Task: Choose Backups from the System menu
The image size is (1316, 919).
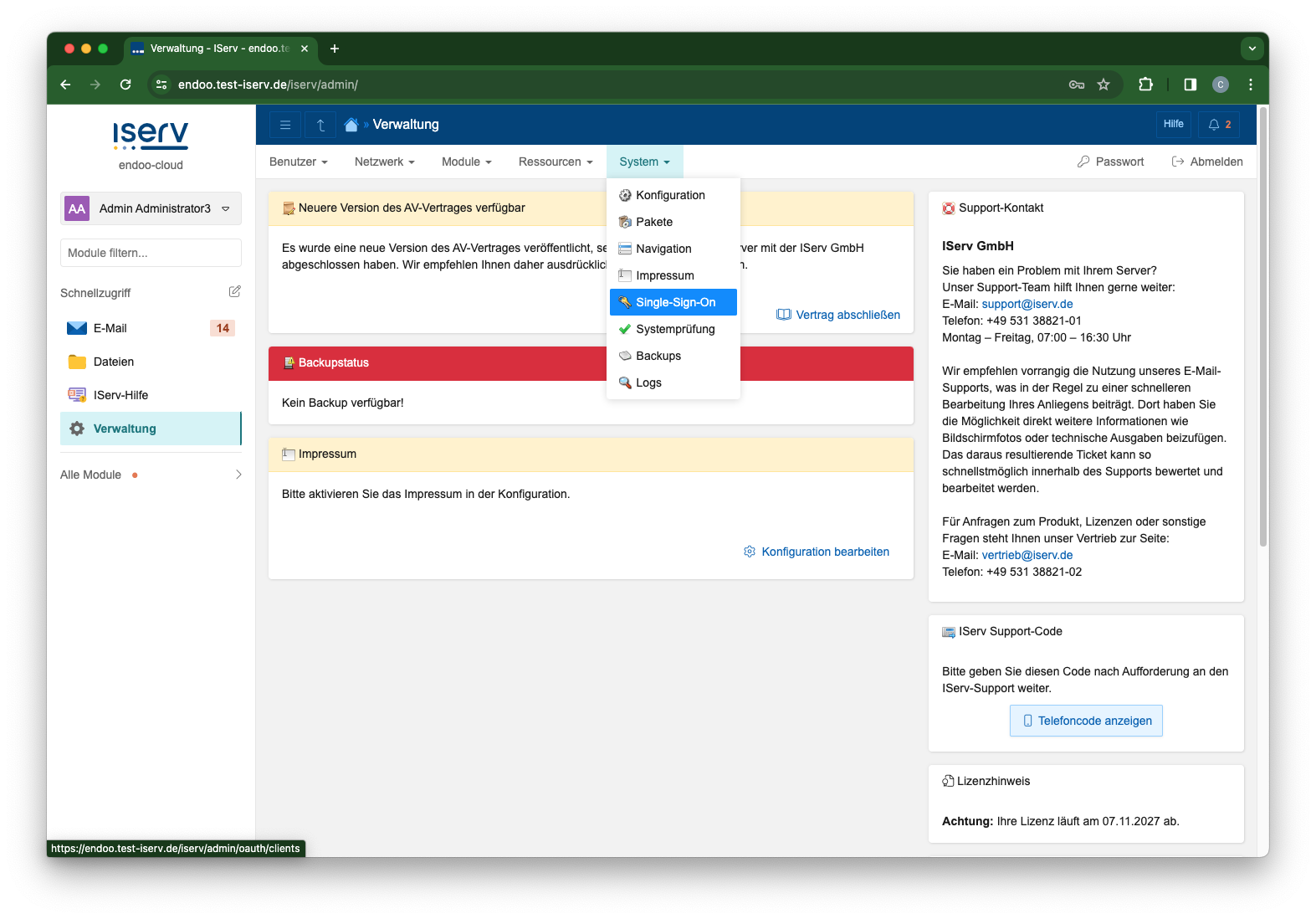Action: [x=673, y=356]
